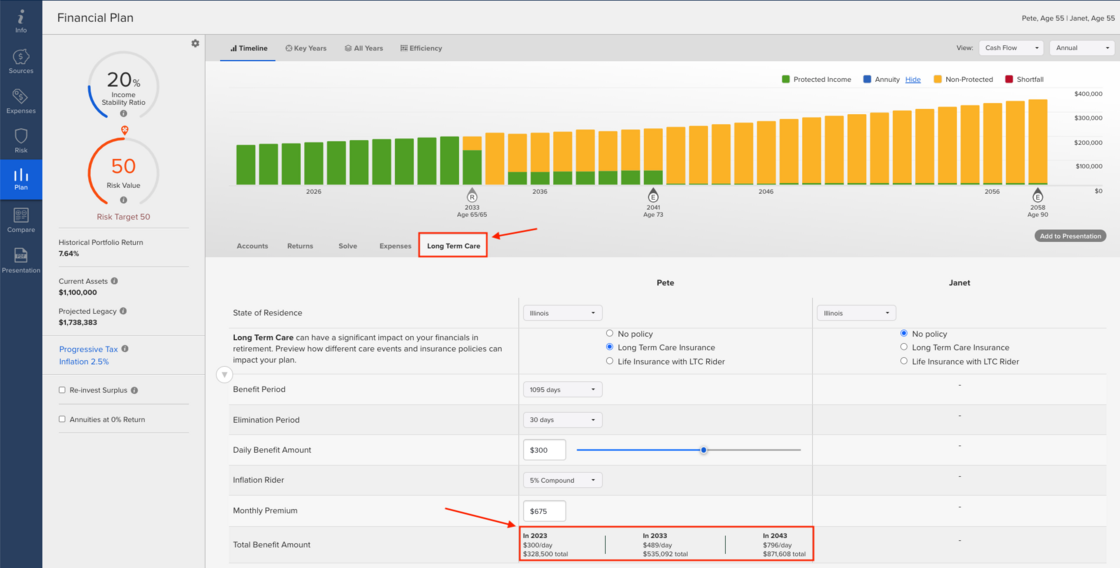
Task: Open the Risk shield section
Action: pyautogui.click(x=21, y=141)
